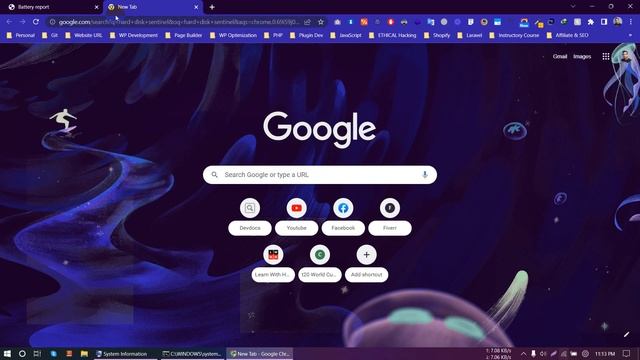Click the red shield extension icon
The height and width of the screenshot is (360, 640).
click(x=391, y=22)
